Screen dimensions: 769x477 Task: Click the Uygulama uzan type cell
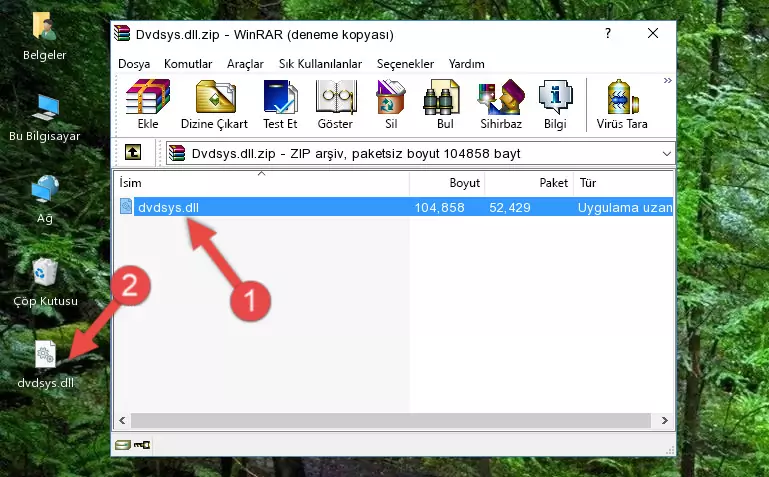click(624, 207)
